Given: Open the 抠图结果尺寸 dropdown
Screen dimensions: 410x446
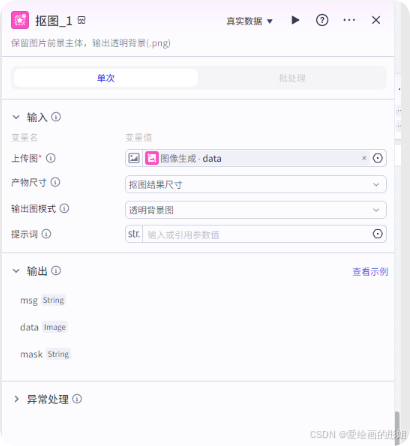Looking at the screenshot, I should [x=256, y=184].
